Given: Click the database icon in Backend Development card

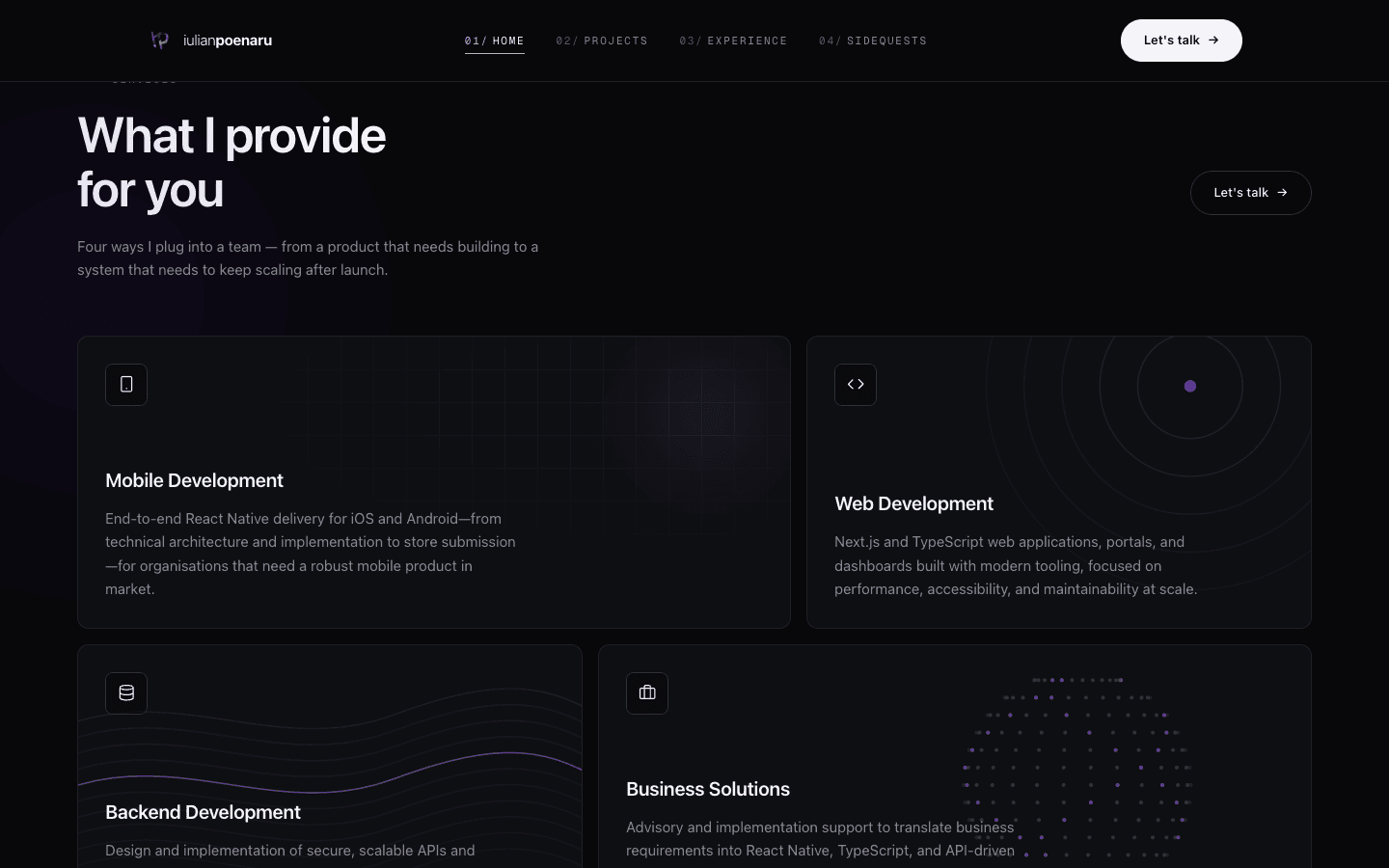Looking at the screenshot, I should pyautogui.click(x=126, y=693).
